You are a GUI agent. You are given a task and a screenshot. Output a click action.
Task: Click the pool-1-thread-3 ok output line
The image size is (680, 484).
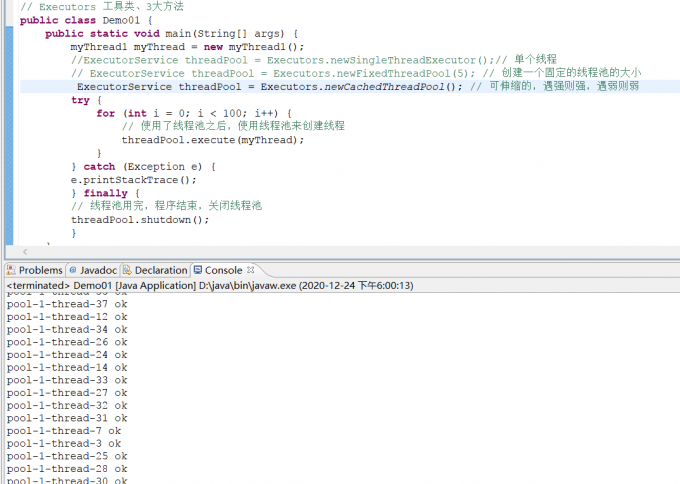(63, 443)
